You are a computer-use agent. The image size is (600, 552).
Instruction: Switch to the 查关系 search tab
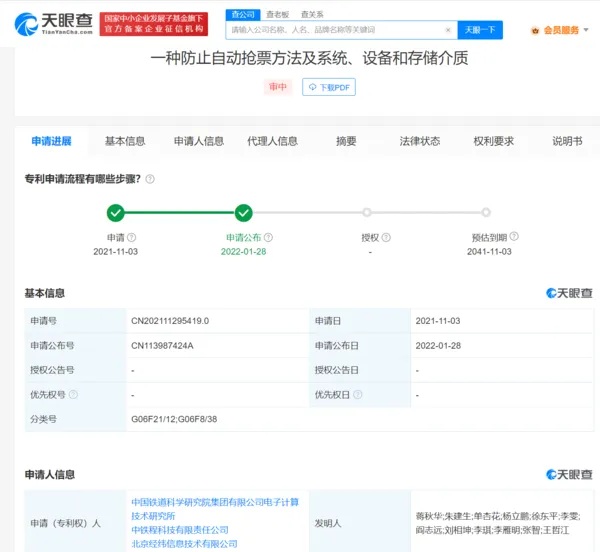tap(312, 14)
